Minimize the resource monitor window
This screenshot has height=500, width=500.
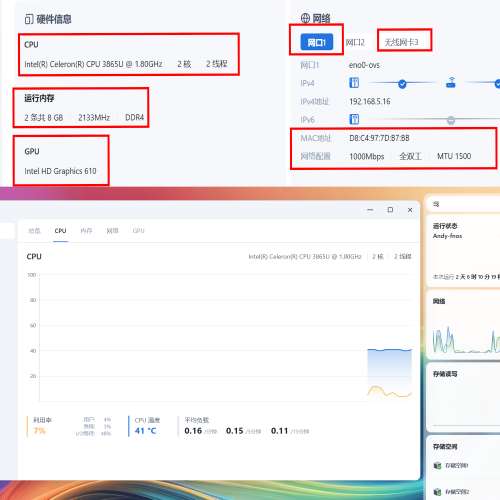370,210
